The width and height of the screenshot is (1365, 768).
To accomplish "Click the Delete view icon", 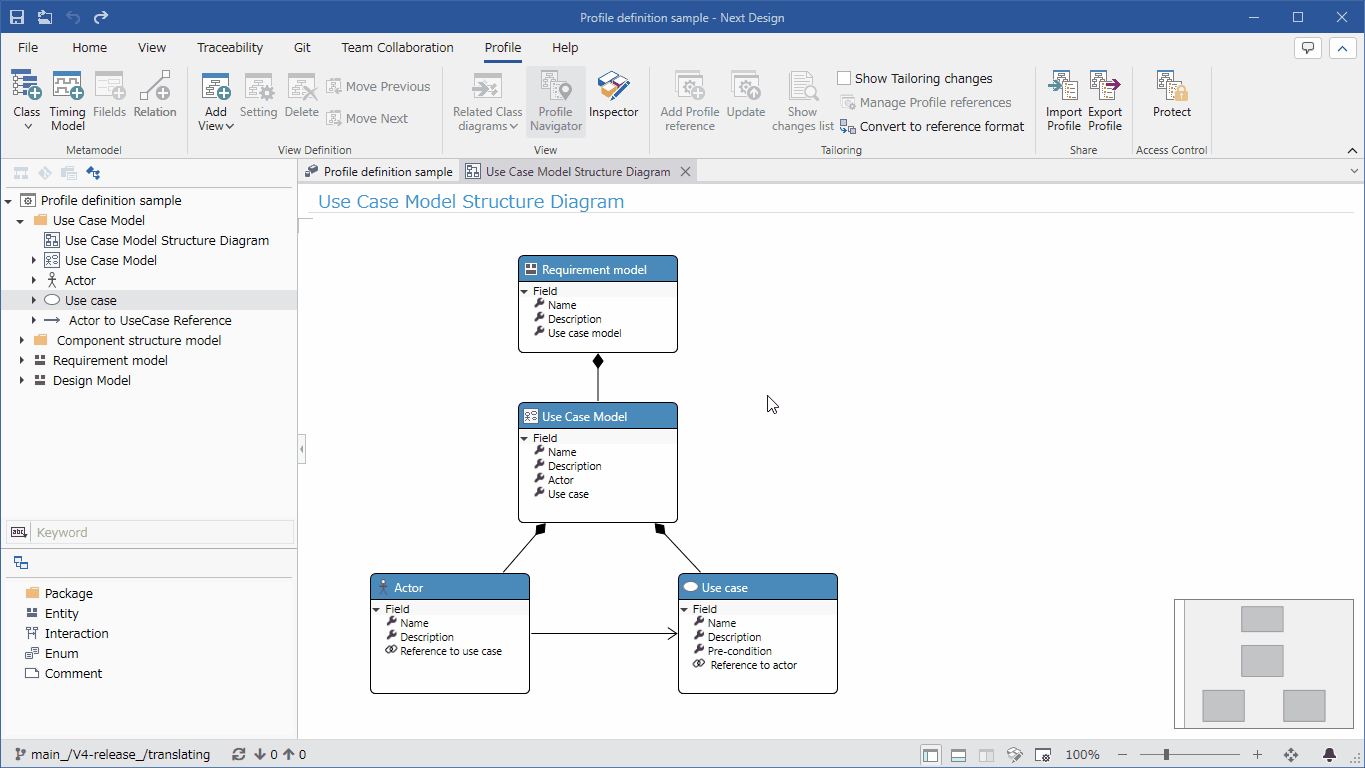I will (x=301, y=86).
